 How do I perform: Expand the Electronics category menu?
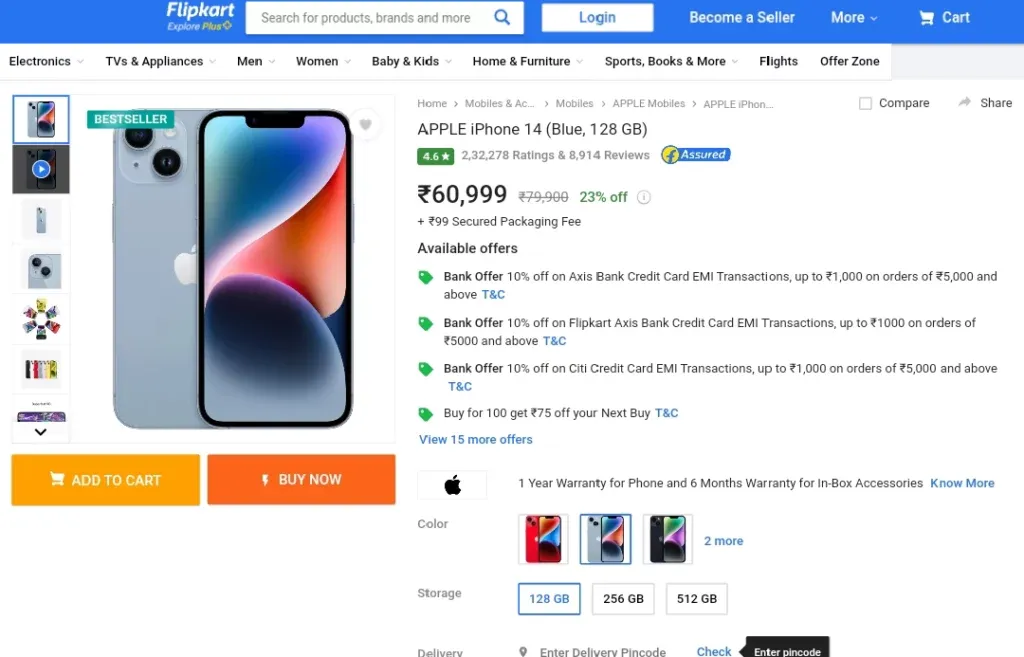46,61
